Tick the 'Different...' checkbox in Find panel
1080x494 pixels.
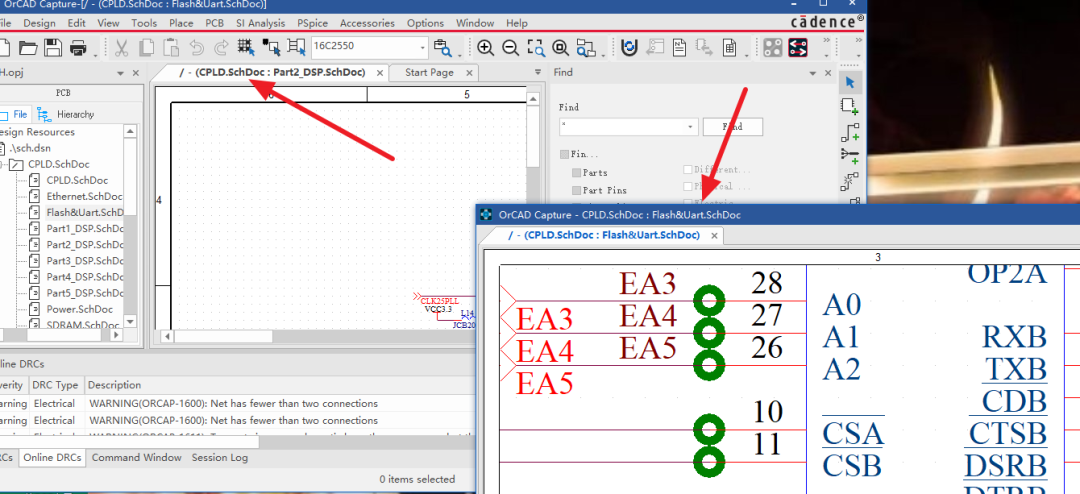coord(687,169)
